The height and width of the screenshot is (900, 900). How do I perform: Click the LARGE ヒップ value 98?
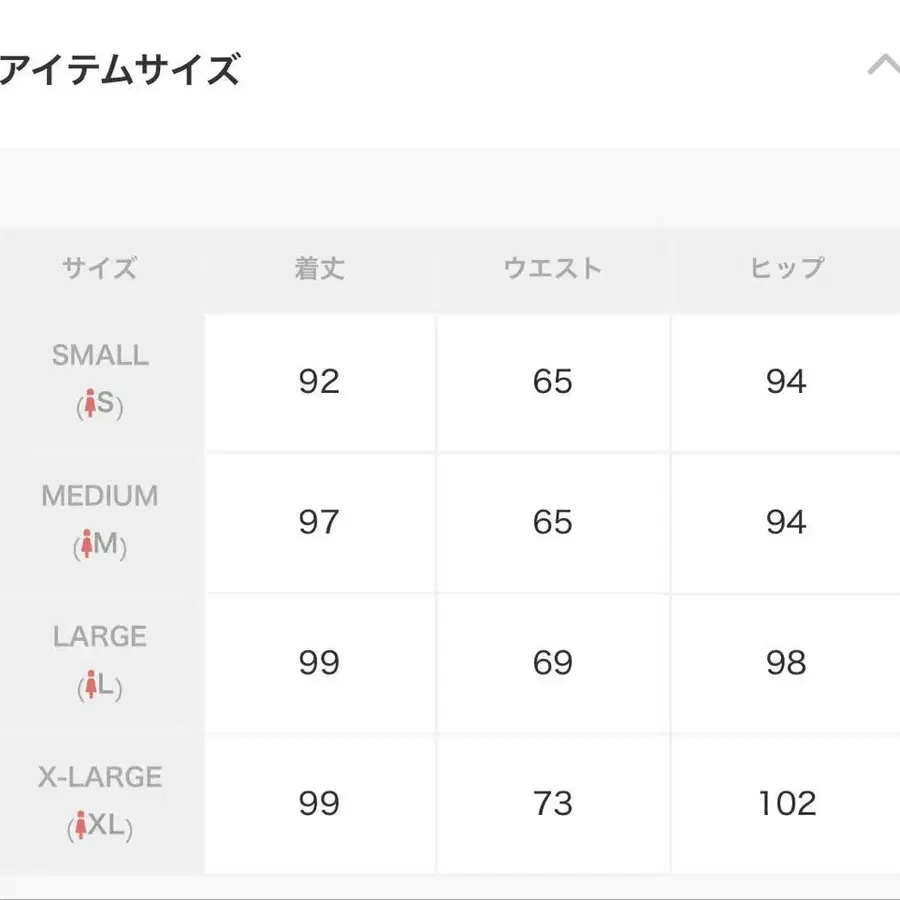click(x=786, y=663)
